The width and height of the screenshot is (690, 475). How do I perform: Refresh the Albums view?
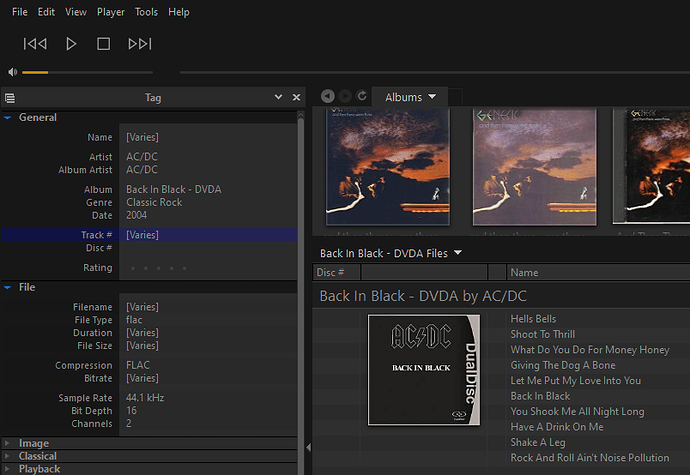click(x=362, y=96)
